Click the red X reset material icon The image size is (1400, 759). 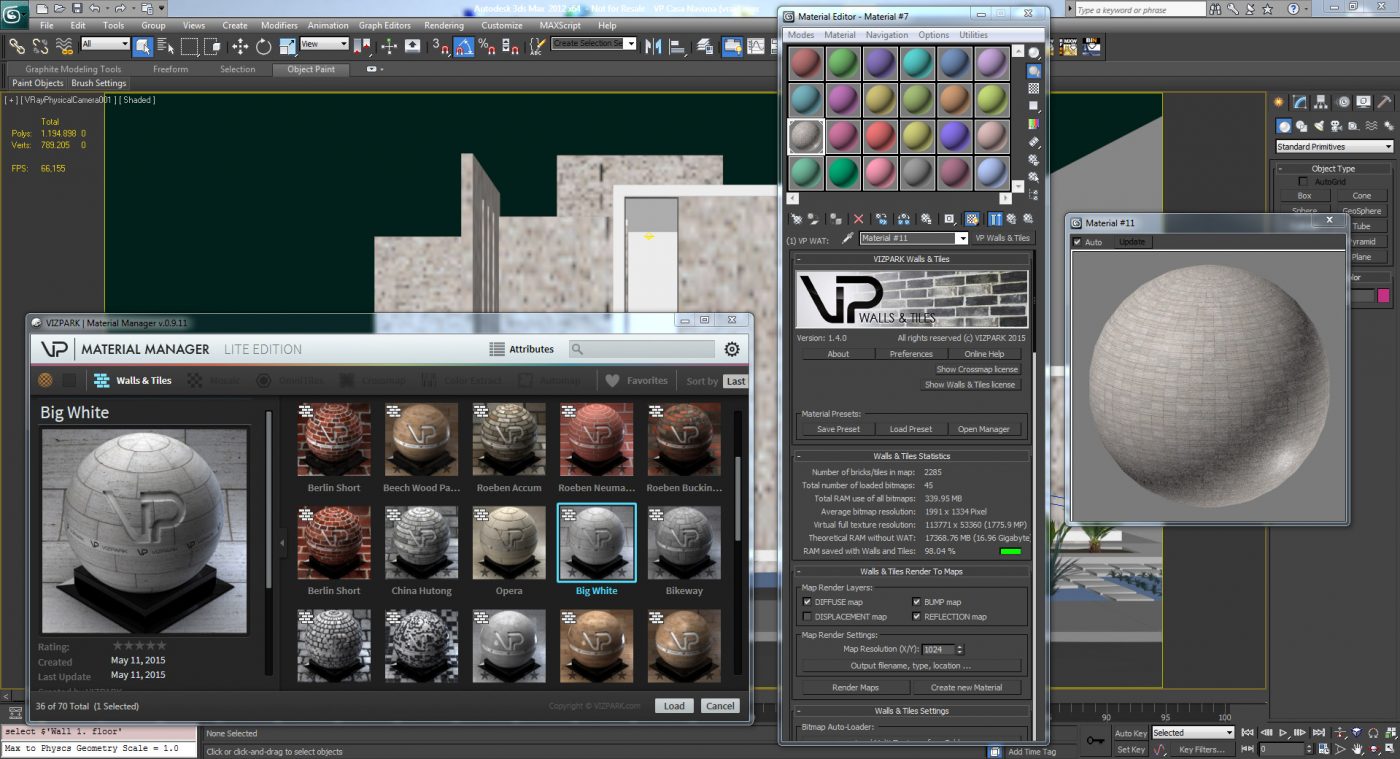coord(857,219)
